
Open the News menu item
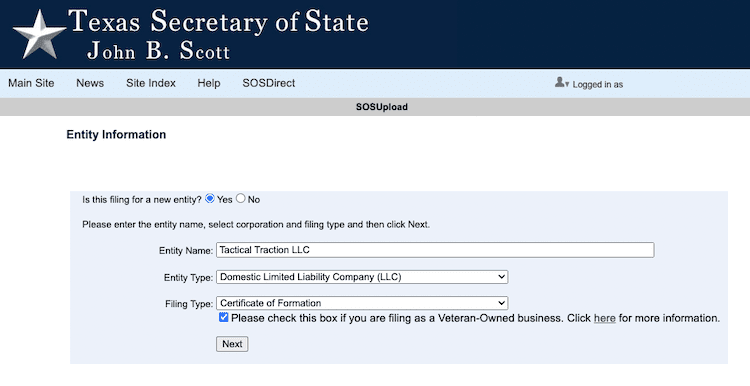click(x=90, y=83)
